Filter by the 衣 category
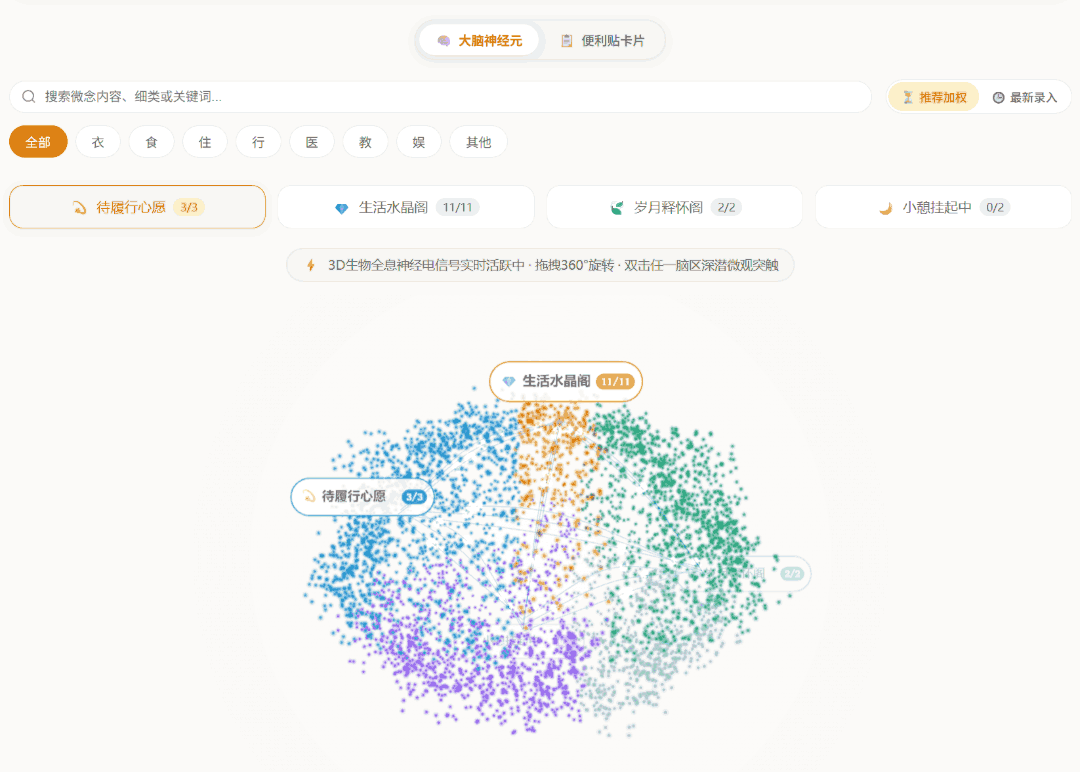 98,142
